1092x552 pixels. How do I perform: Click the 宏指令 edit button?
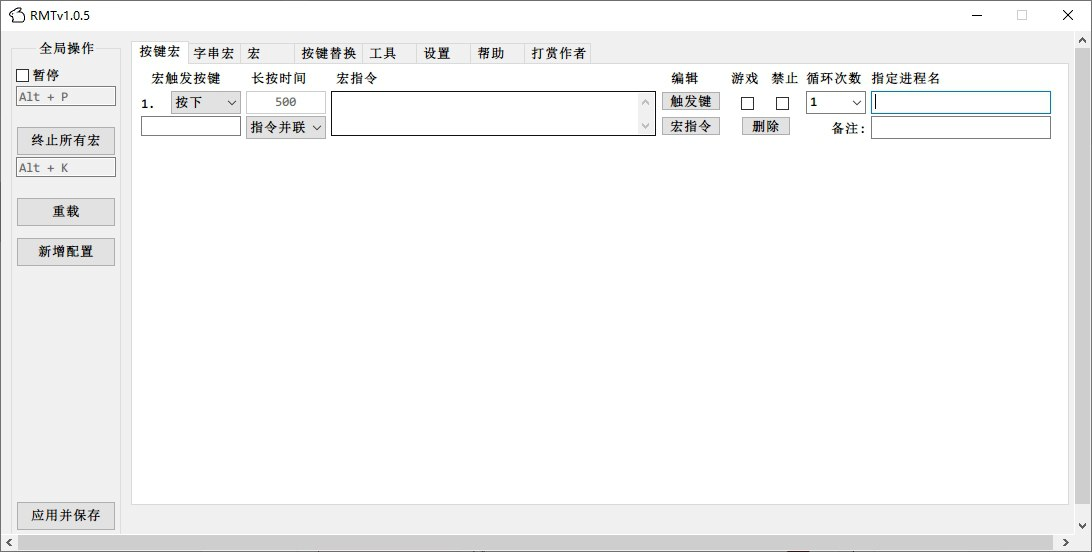pos(691,127)
